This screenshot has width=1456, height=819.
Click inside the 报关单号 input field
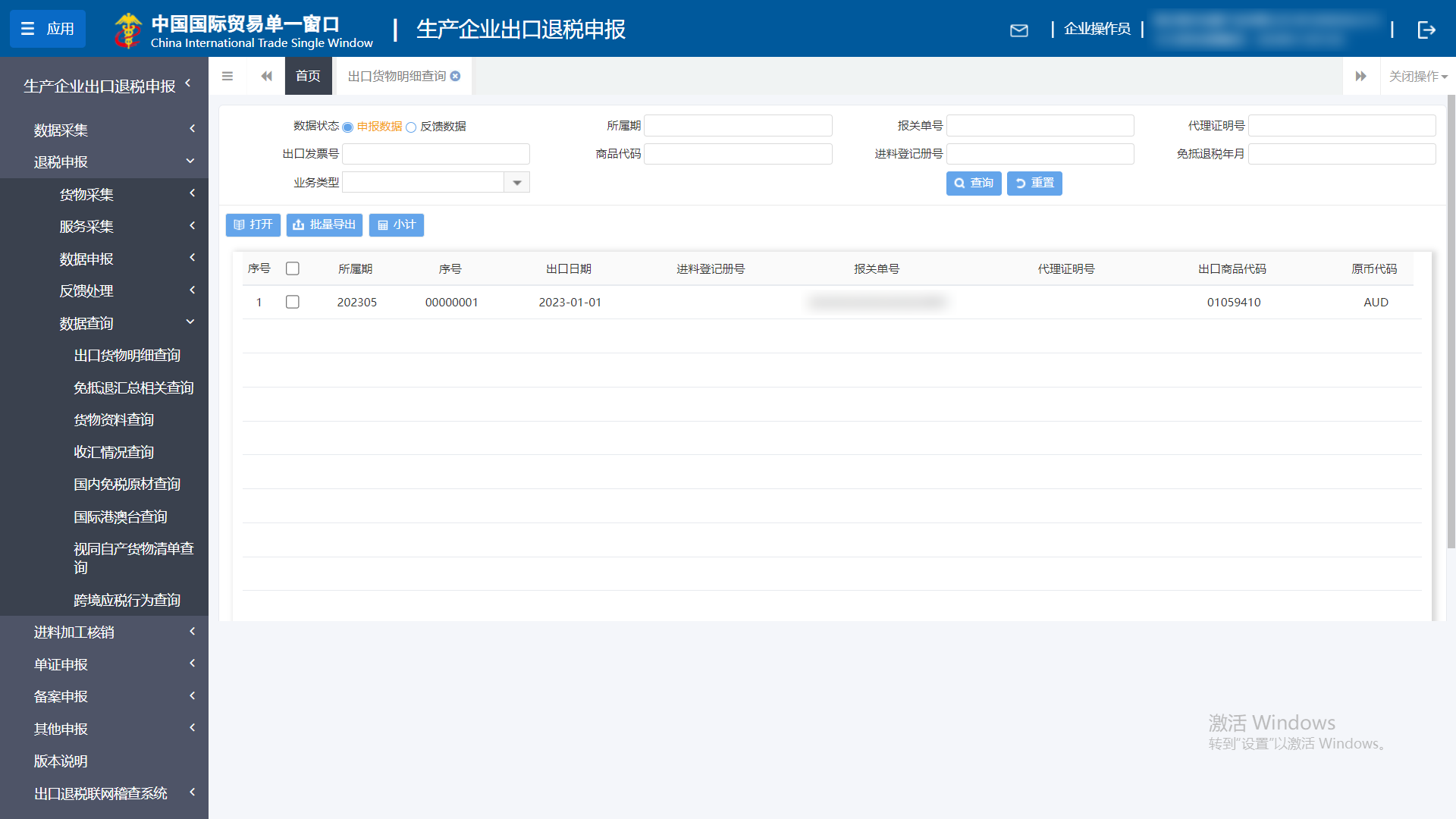1040,125
